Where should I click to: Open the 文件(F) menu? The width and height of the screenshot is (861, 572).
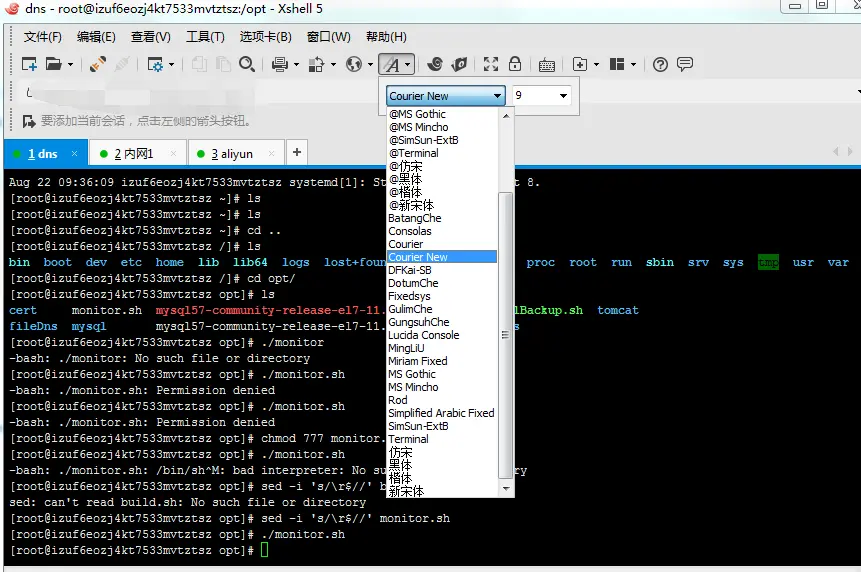coord(42,37)
